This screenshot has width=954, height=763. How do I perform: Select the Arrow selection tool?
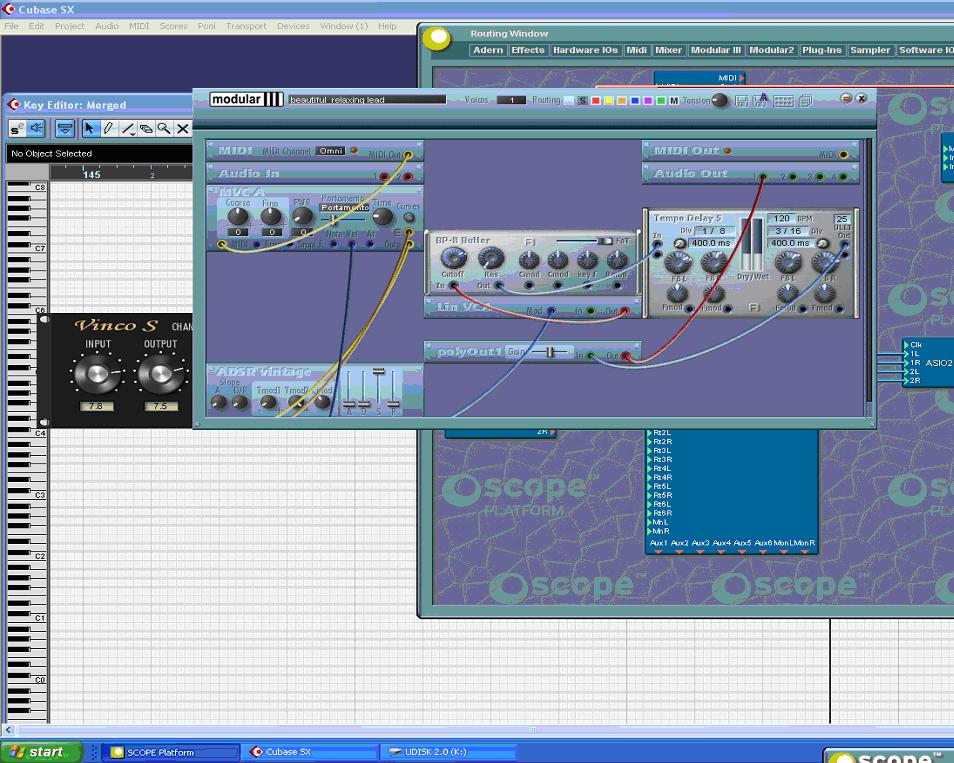pyautogui.click(x=89, y=128)
